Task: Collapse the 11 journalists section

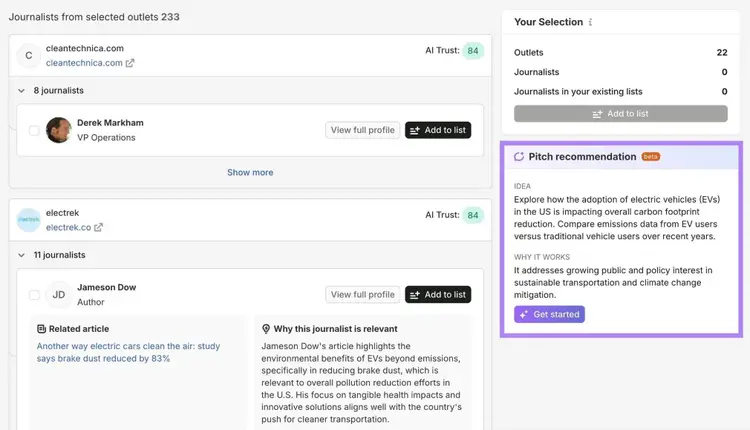Action: click(x=21, y=255)
